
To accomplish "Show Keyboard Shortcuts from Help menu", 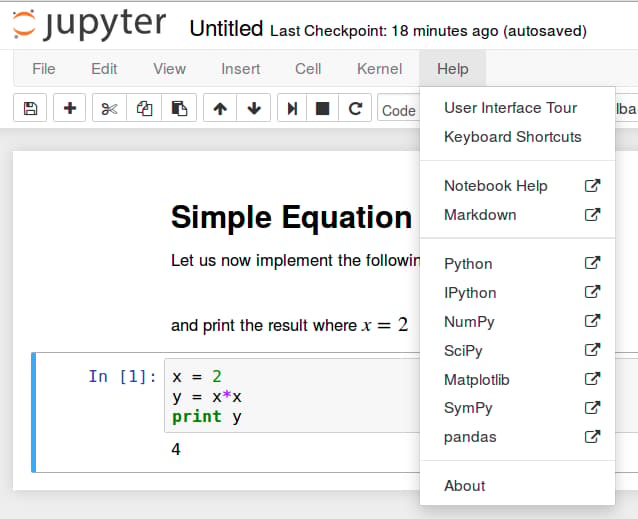I will tap(517, 137).
